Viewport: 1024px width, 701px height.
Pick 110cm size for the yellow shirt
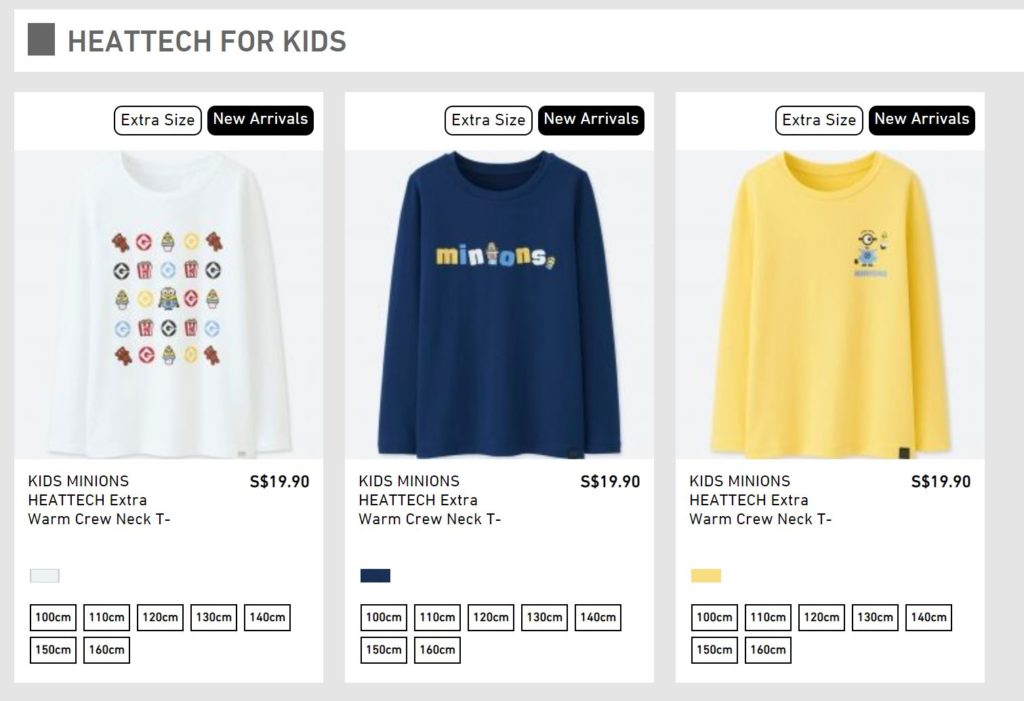coord(768,618)
